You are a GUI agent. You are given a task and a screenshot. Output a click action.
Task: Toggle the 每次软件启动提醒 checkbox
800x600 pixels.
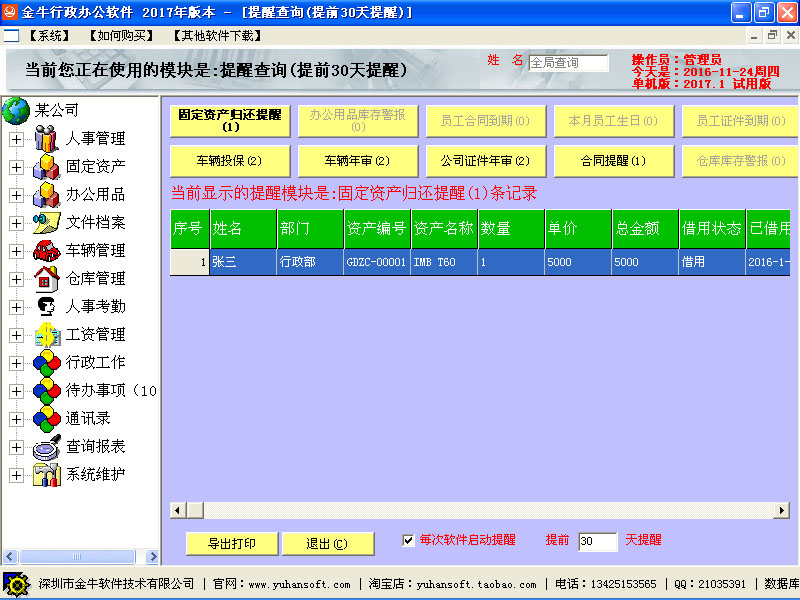[408, 540]
